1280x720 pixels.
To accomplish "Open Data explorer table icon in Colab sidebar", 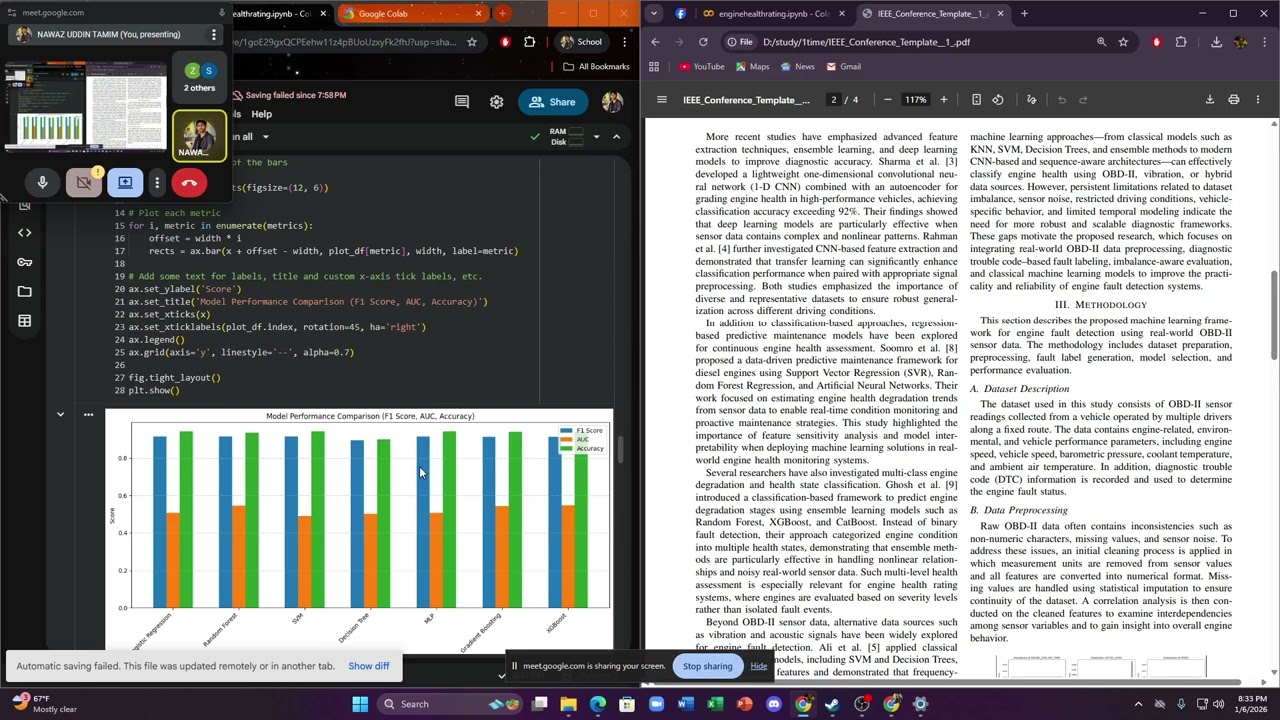I will (25, 321).
